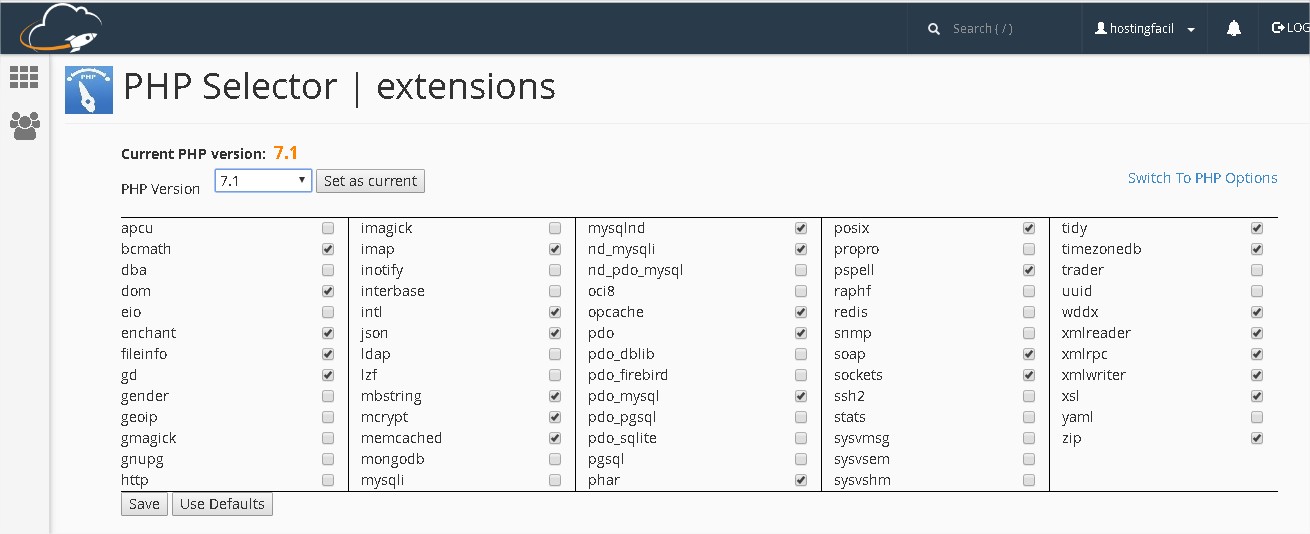Click the PHP Selector page icon
The height and width of the screenshot is (534, 1310).
coord(88,90)
